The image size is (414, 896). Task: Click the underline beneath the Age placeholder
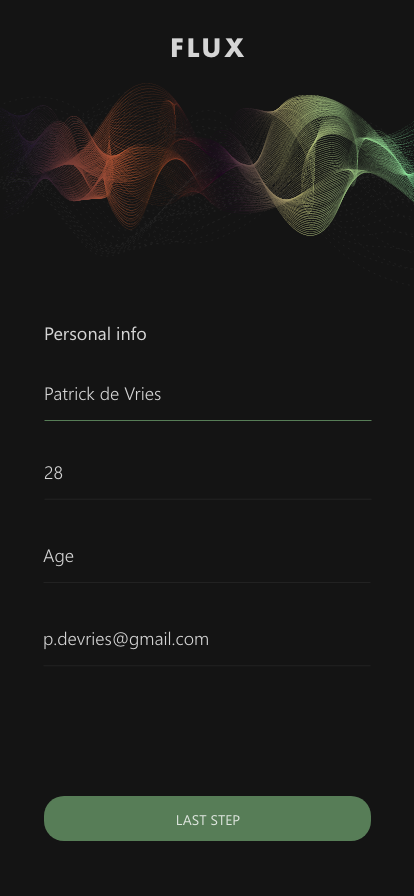point(207,583)
